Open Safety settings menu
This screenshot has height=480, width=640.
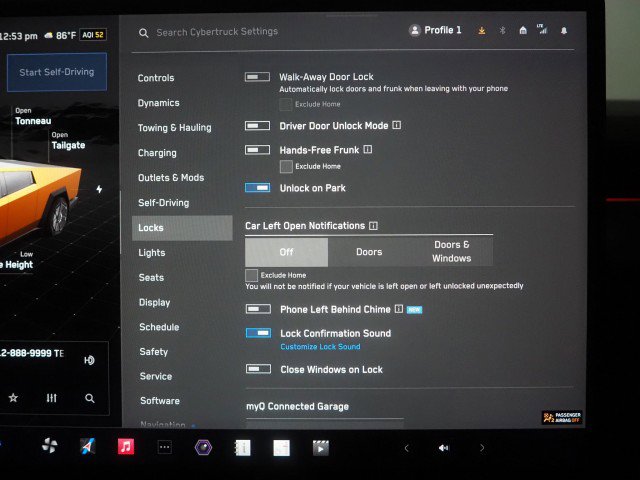153,351
